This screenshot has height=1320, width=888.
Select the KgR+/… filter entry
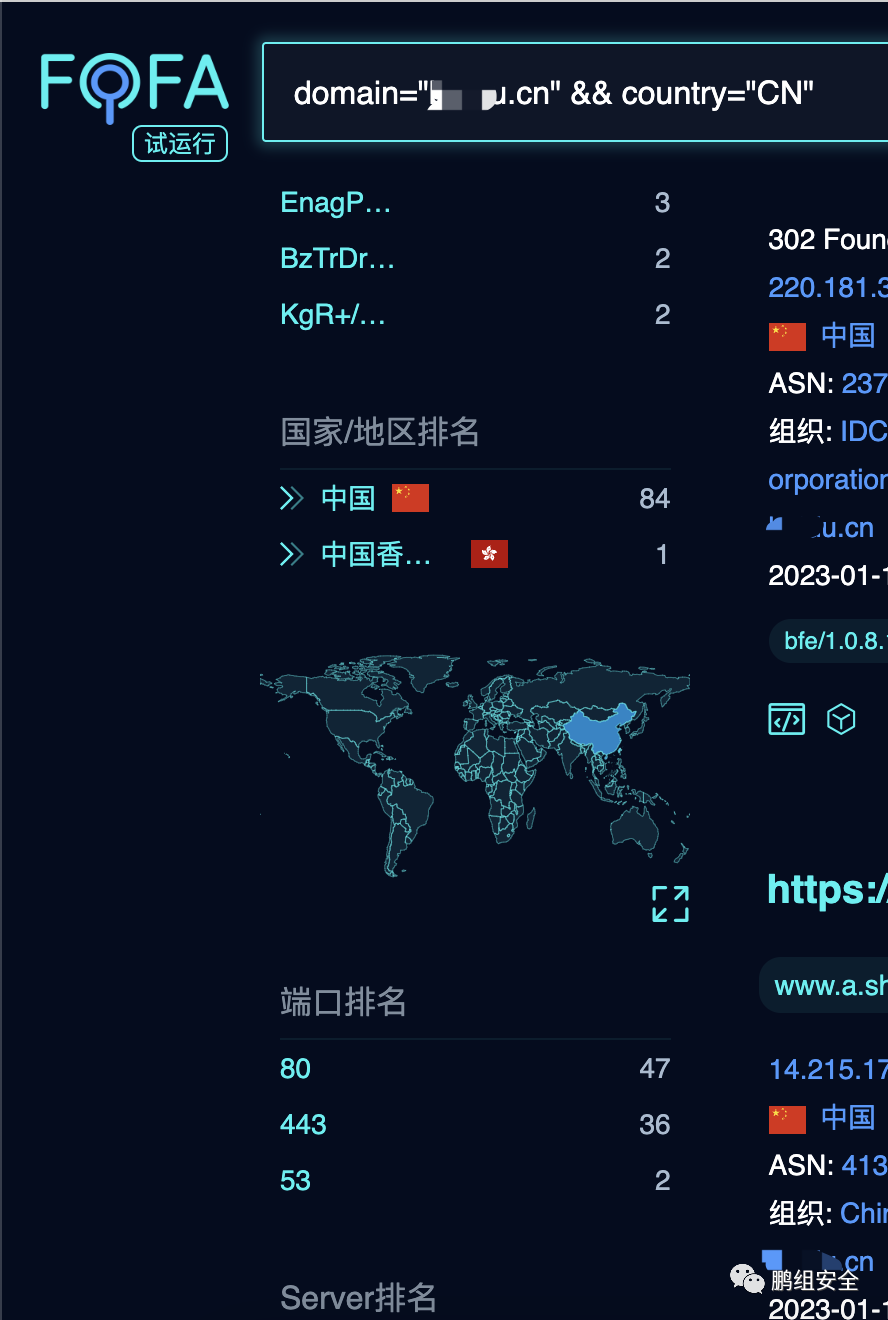(x=333, y=315)
